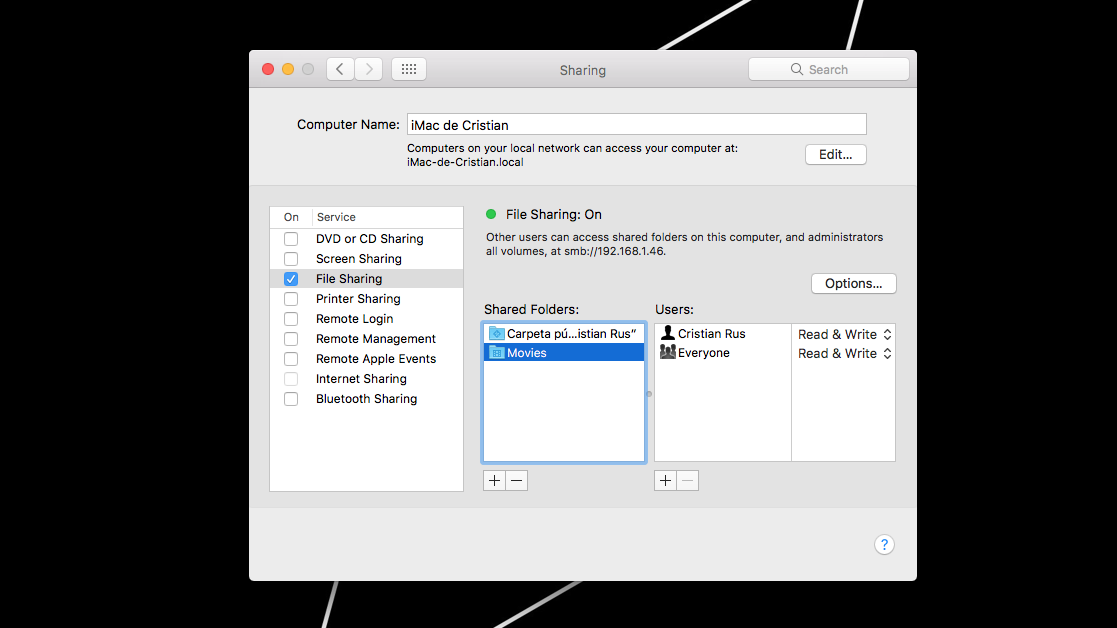This screenshot has height=628, width=1117.
Task: Click the magnifying glass search icon
Action: tap(796, 69)
